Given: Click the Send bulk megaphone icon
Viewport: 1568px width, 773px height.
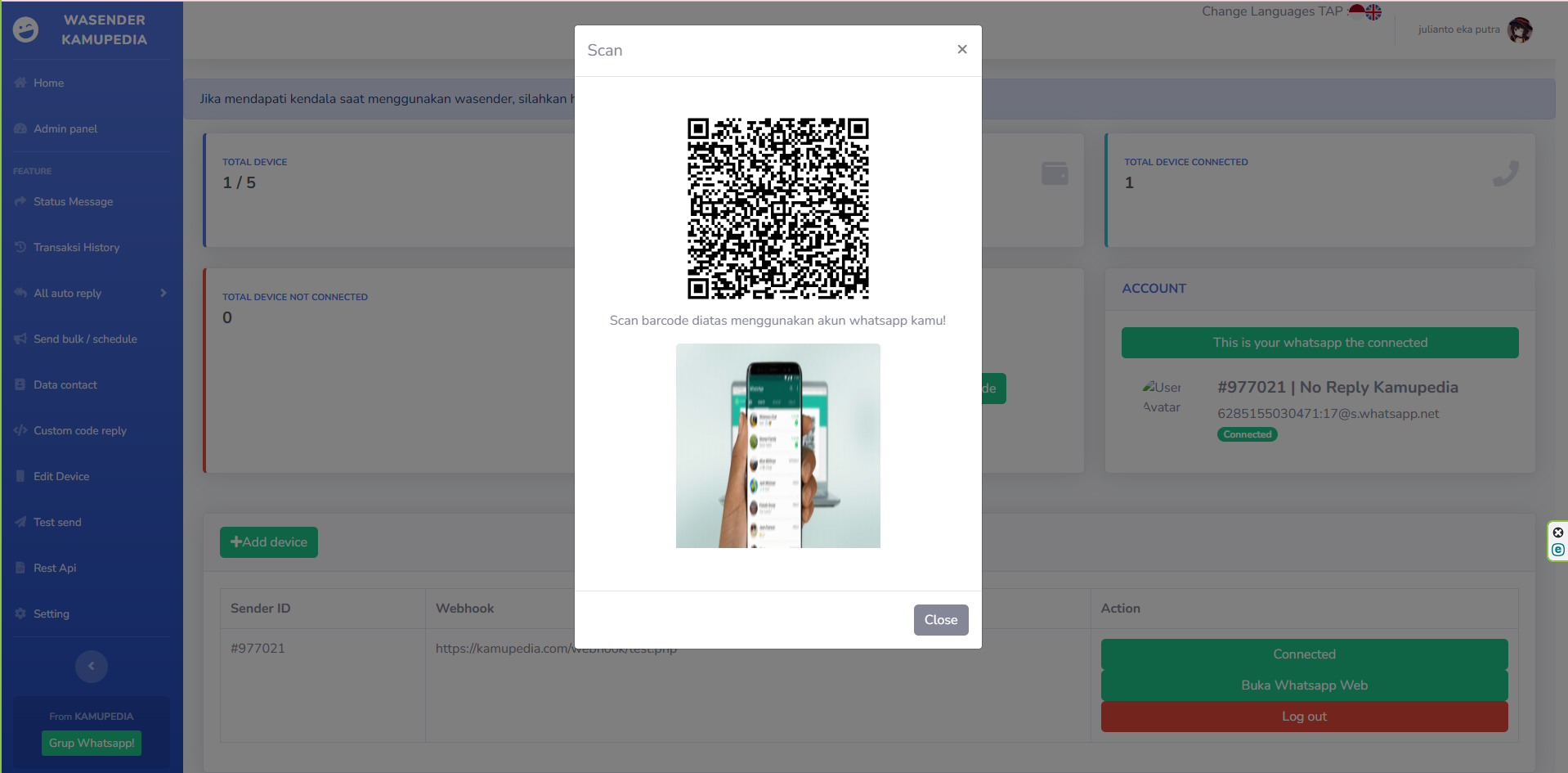Looking at the screenshot, I should click(20, 339).
